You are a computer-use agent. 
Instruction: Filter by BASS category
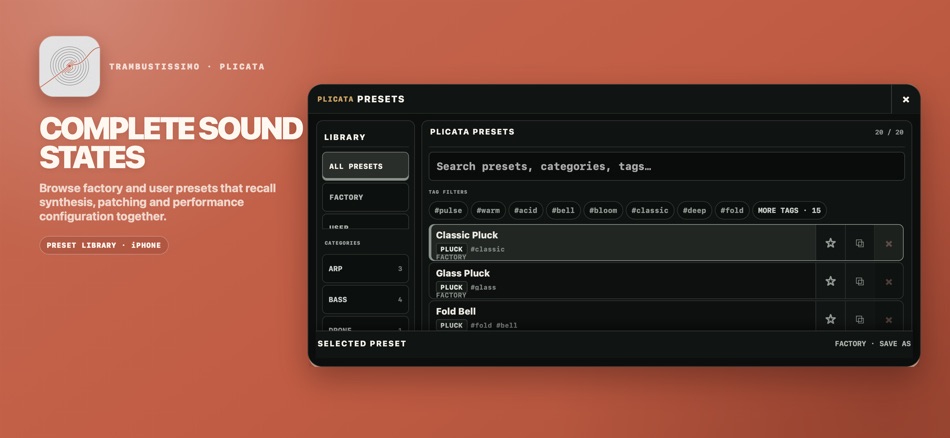click(x=365, y=299)
